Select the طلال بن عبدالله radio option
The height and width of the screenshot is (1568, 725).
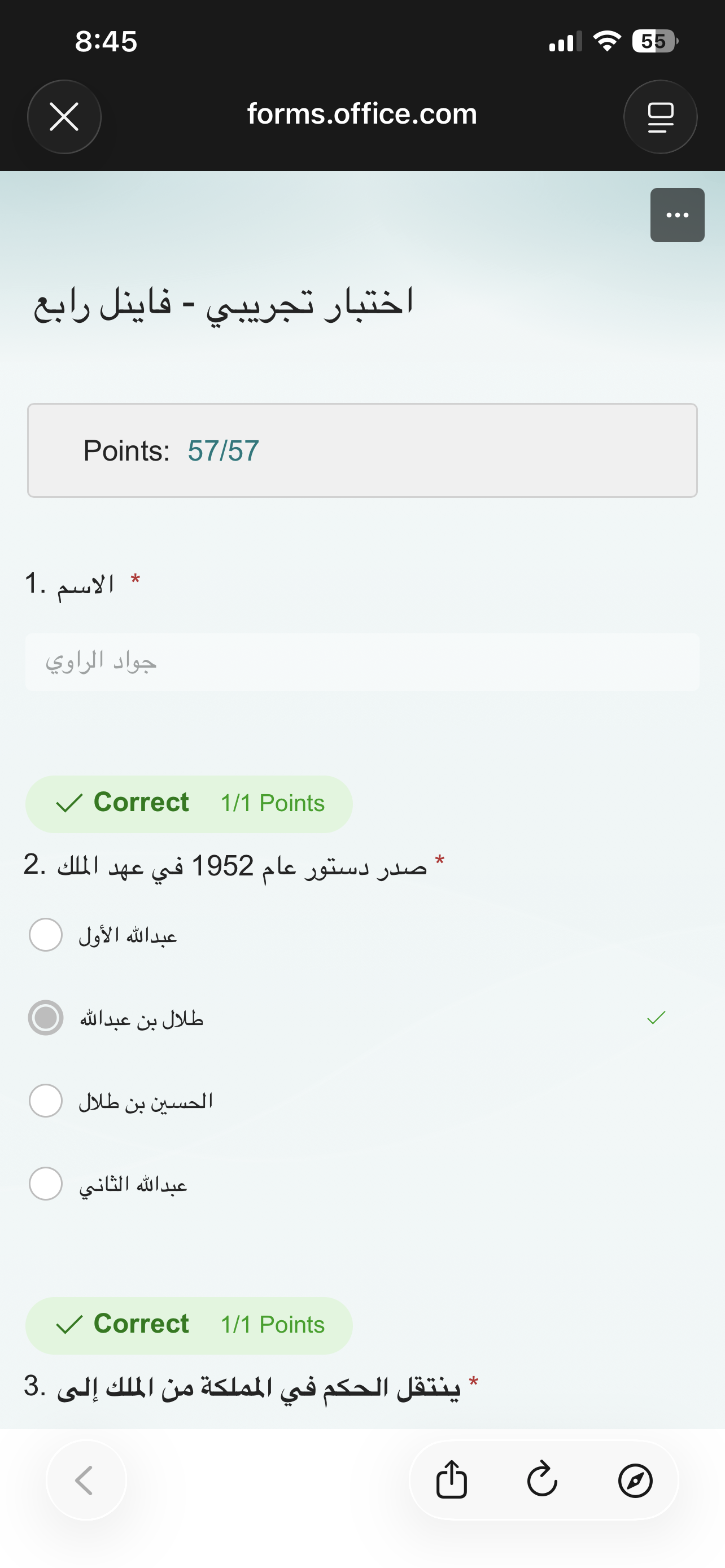click(46, 1018)
